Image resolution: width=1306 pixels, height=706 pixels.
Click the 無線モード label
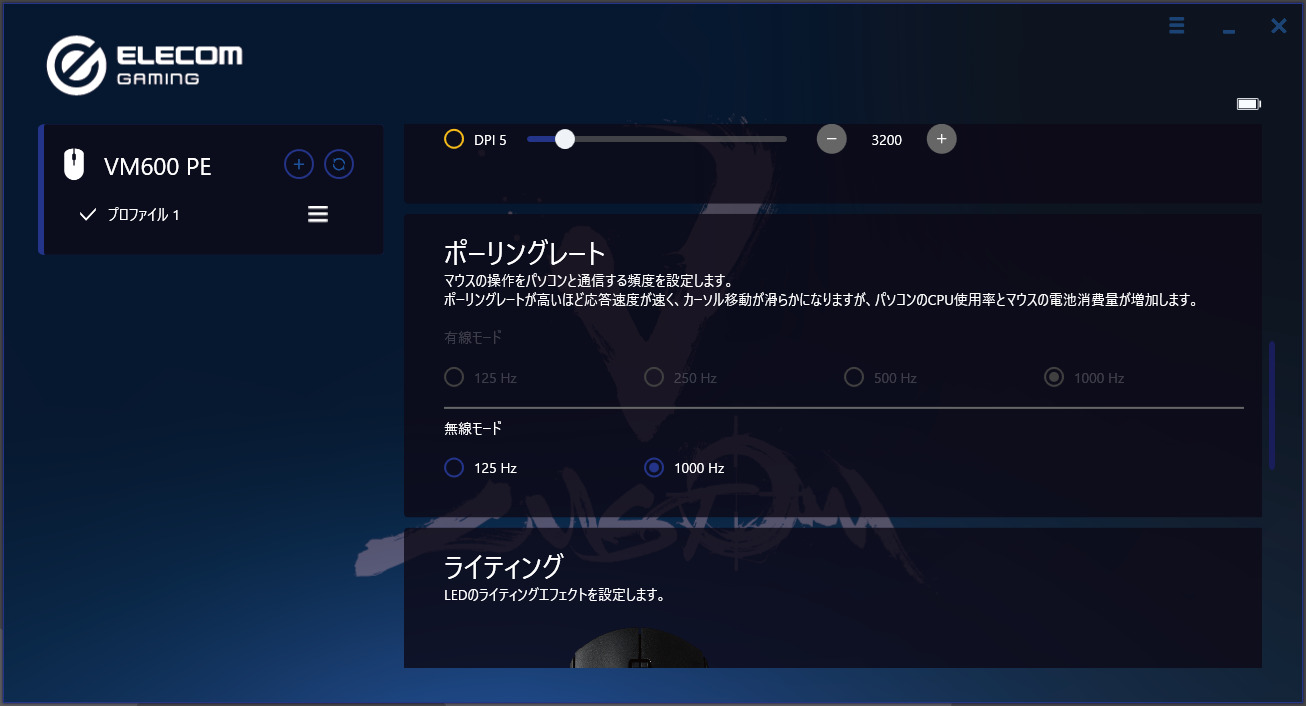[473, 428]
